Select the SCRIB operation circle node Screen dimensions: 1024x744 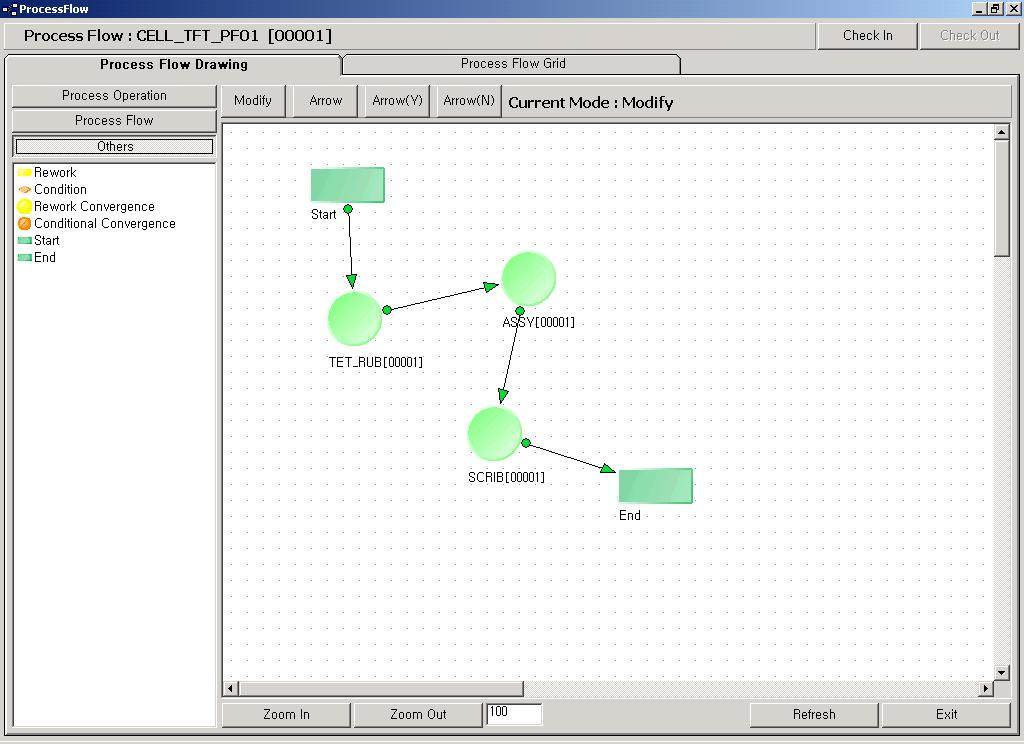pos(494,434)
